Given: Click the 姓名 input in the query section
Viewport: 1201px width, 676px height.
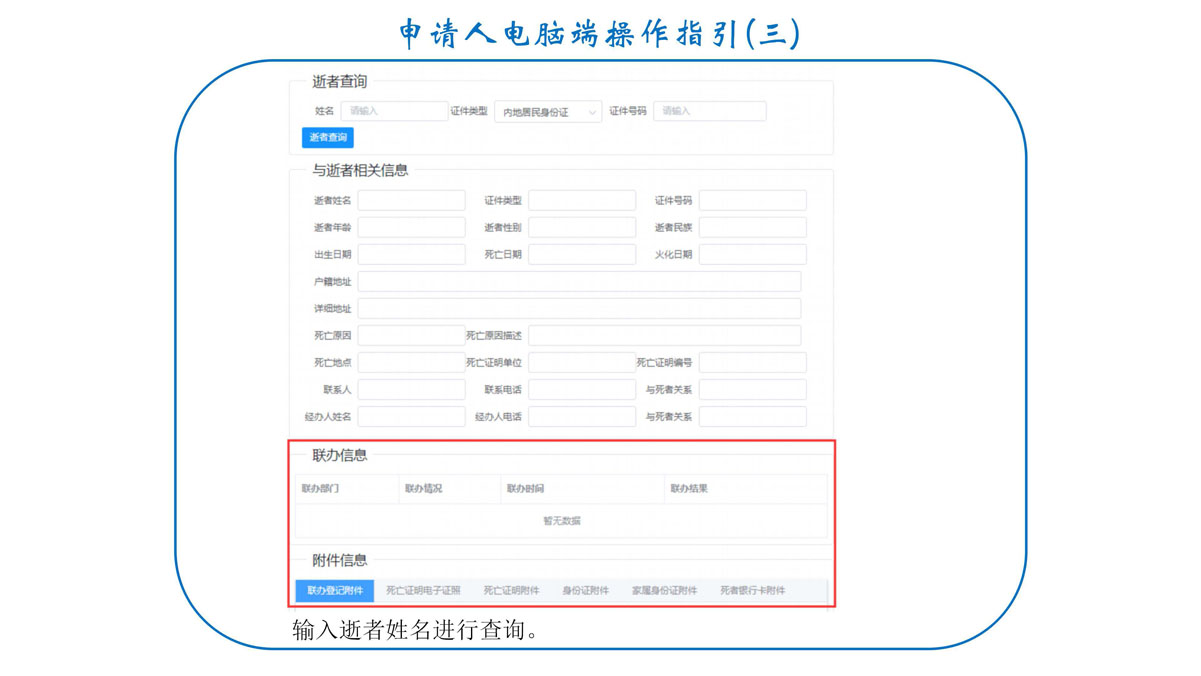Looking at the screenshot, I should tap(394, 111).
